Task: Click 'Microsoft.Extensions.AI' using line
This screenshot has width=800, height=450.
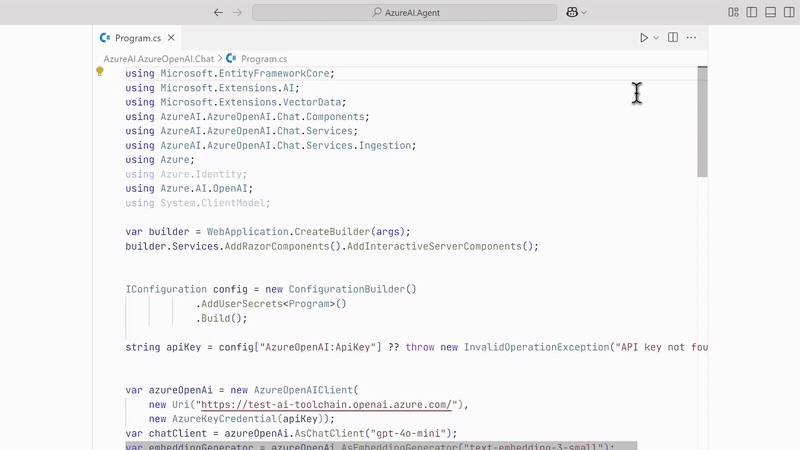Action: [213, 88]
